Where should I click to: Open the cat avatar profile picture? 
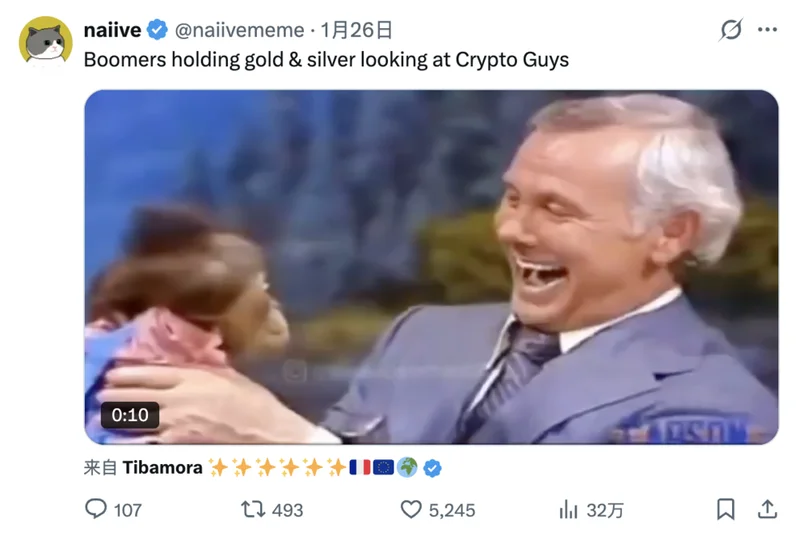tap(45, 42)
